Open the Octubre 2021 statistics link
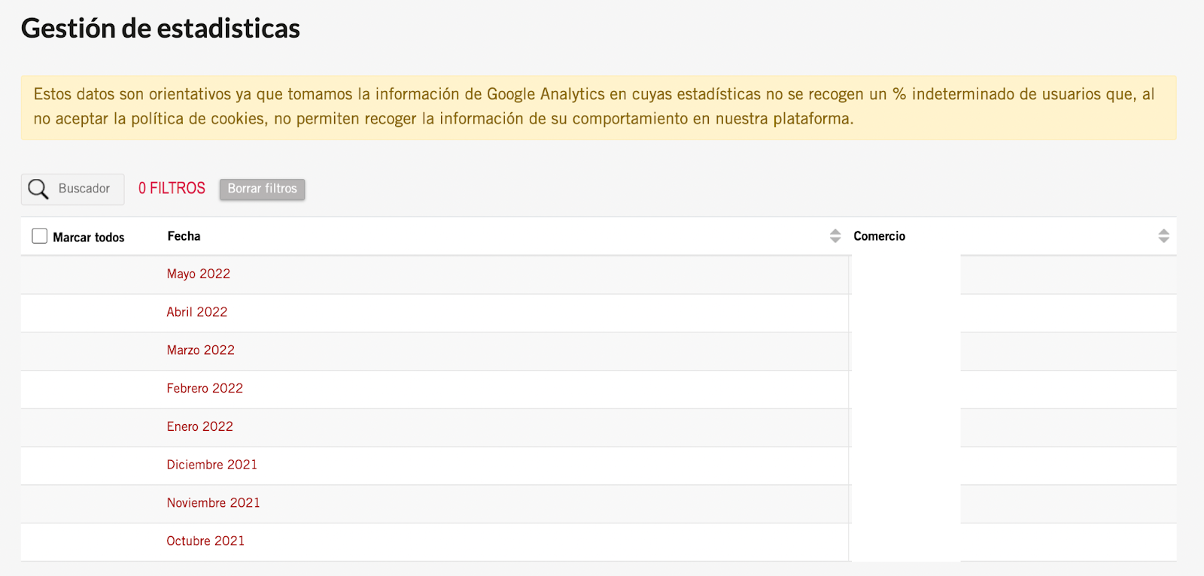1204x576 pixels. 206,541
